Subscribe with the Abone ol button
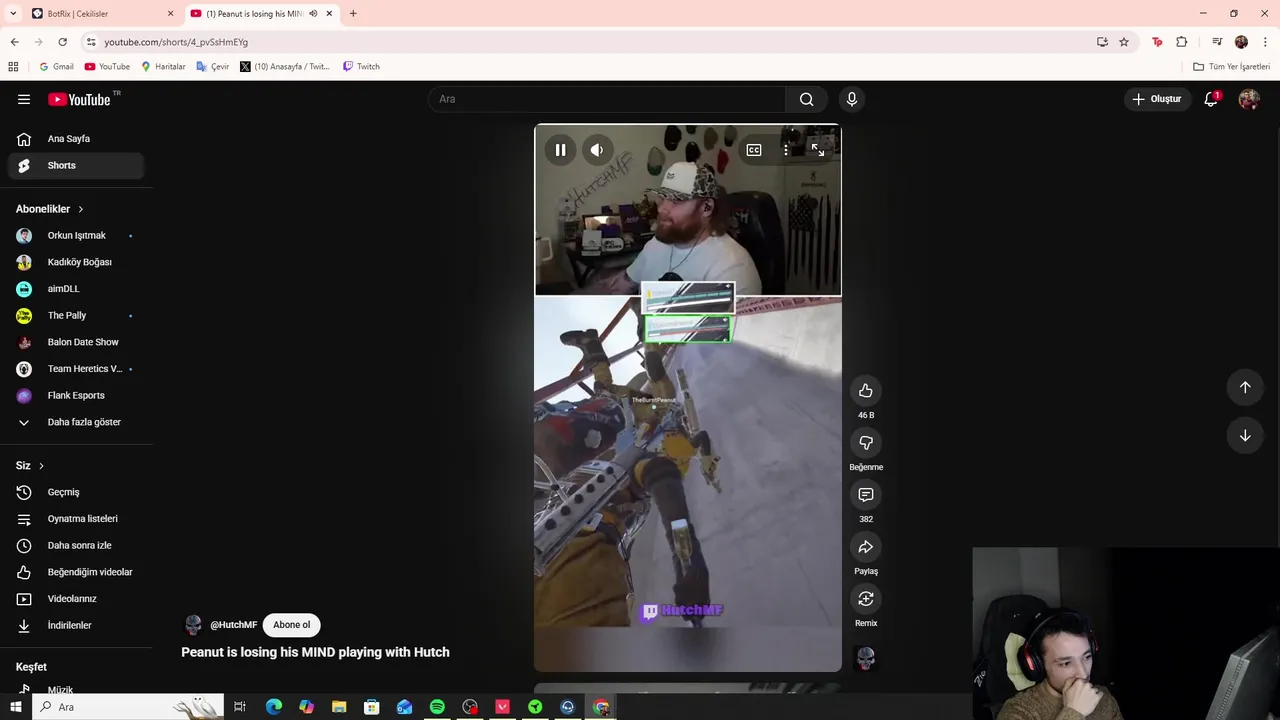Screen dimensions: 1280x720 292,625
